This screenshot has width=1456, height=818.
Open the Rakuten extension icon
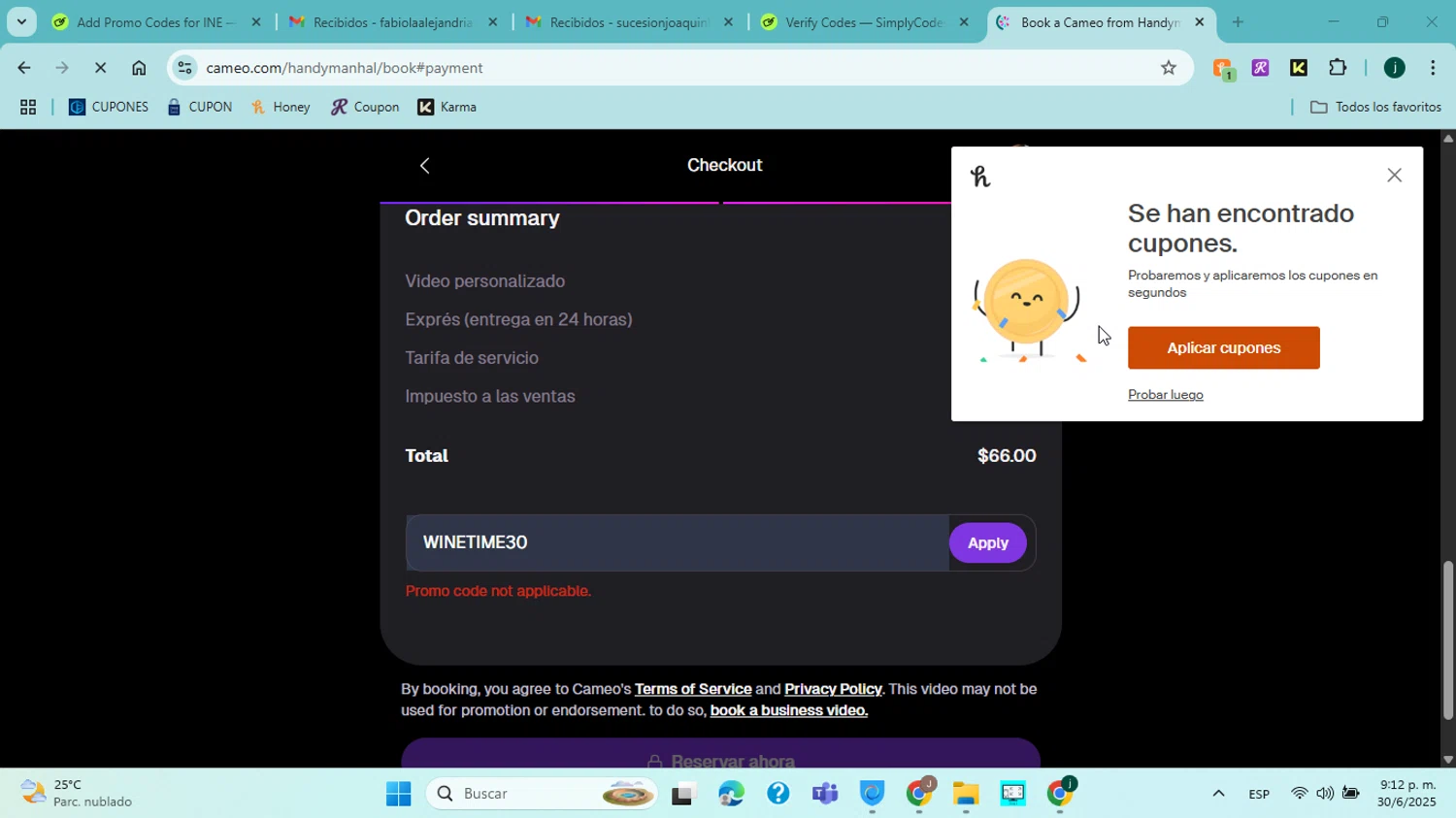(x=1260, y=68)
